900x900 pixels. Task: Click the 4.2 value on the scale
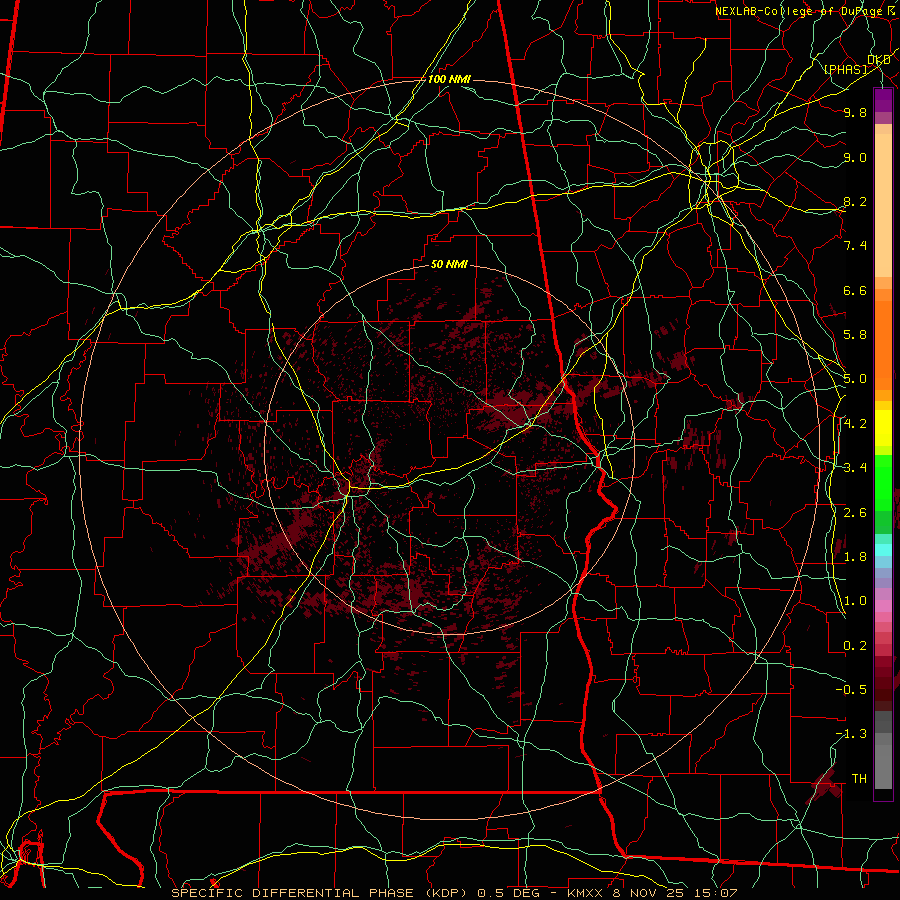[855, 424]
